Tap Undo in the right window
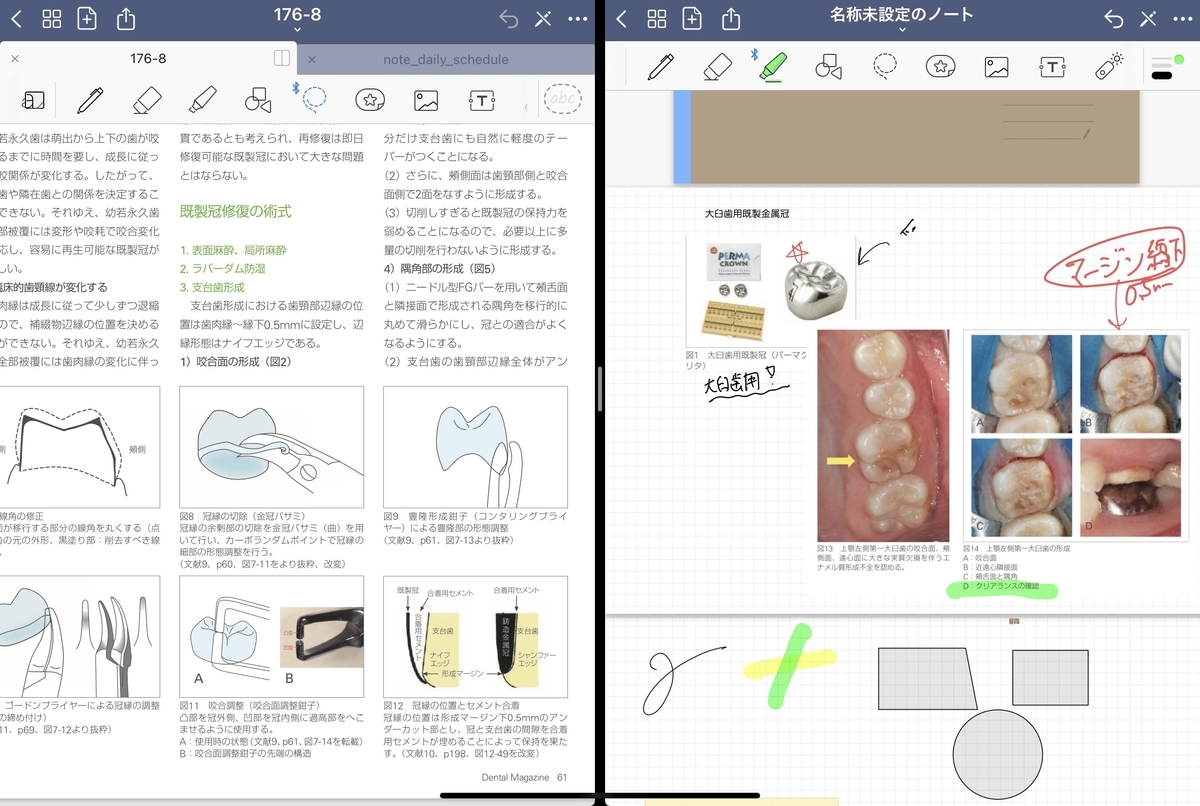The image size is (1200, 806). 1113,19
